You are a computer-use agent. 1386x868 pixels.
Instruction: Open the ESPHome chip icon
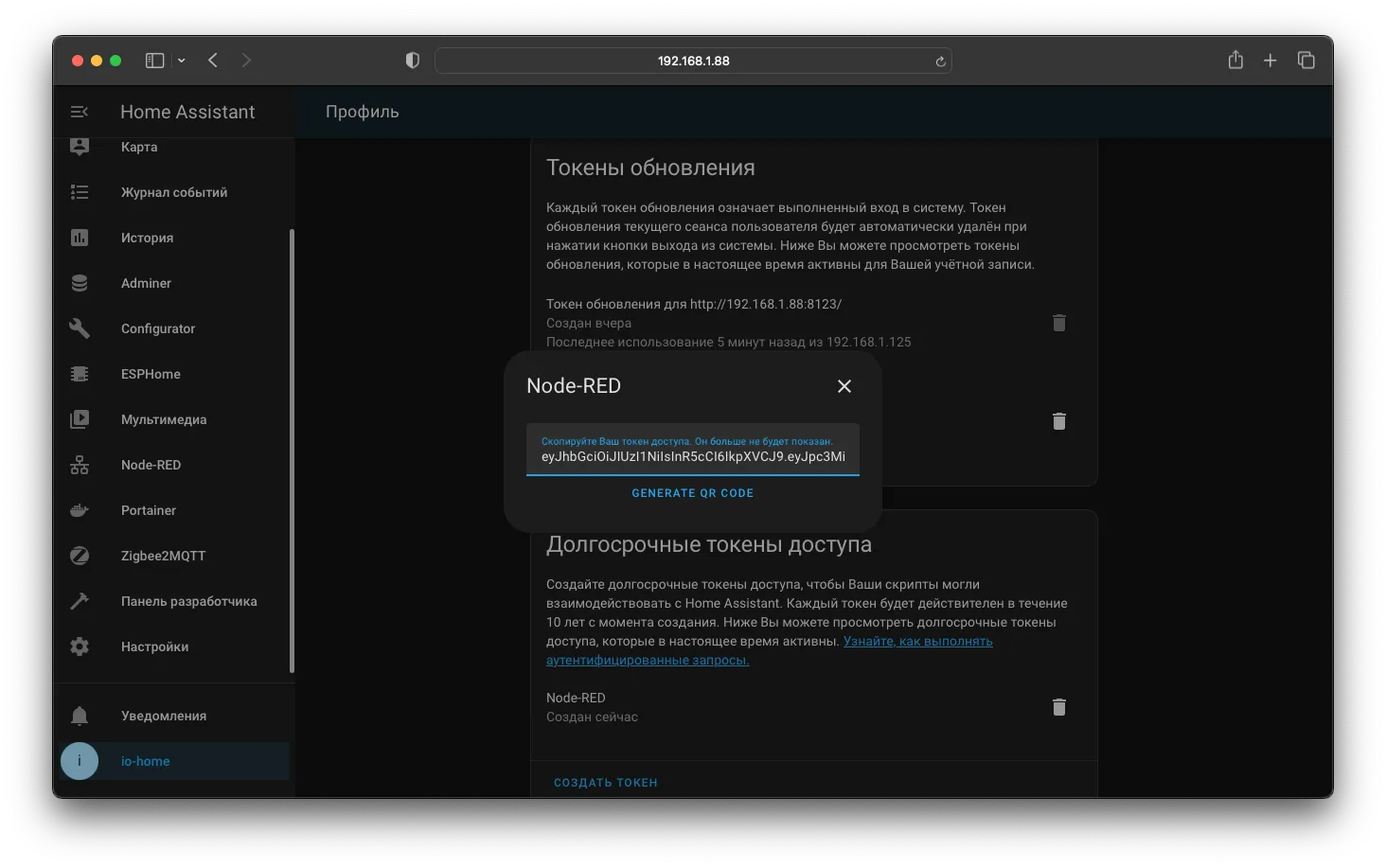tap(80, 374)
